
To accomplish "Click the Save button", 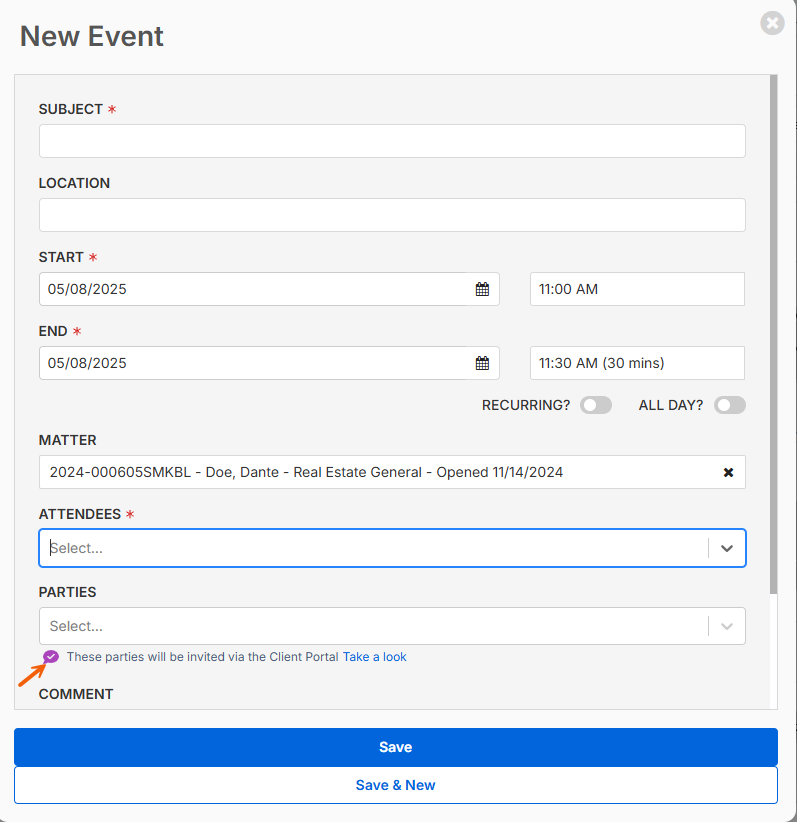I will click(395, 747).
